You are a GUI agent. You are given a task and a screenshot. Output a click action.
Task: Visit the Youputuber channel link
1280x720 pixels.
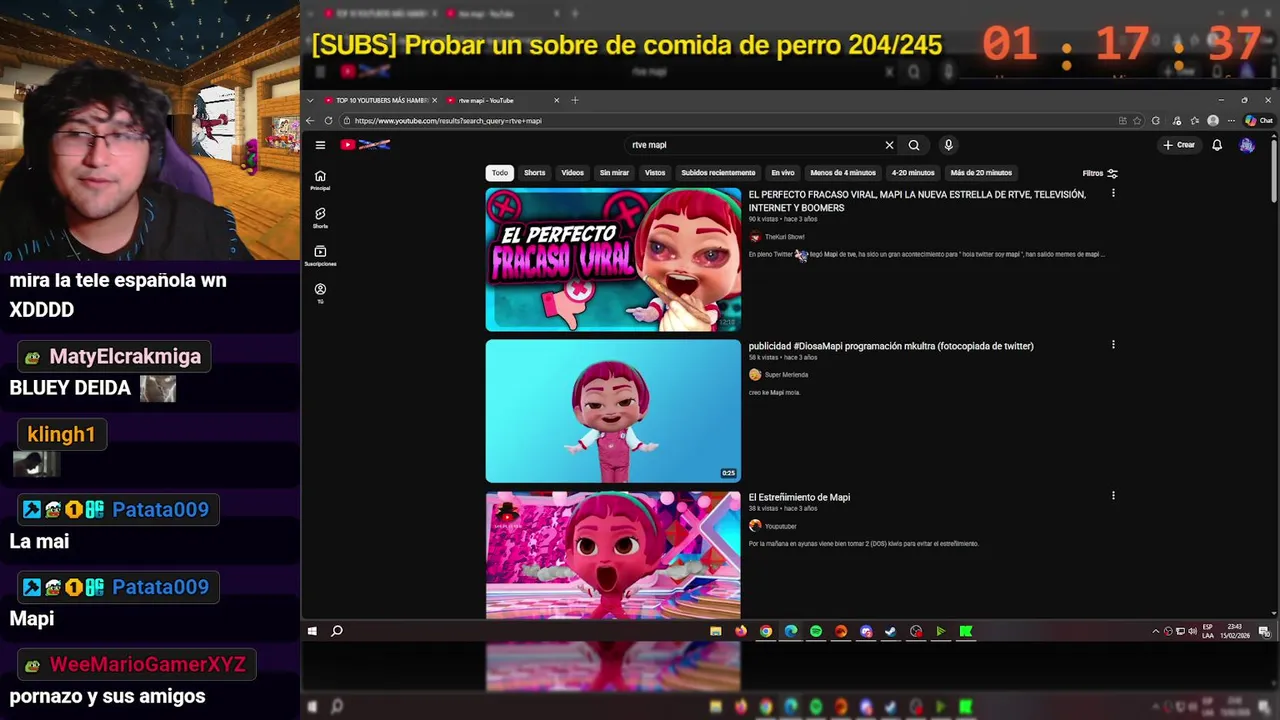point(780,526)
